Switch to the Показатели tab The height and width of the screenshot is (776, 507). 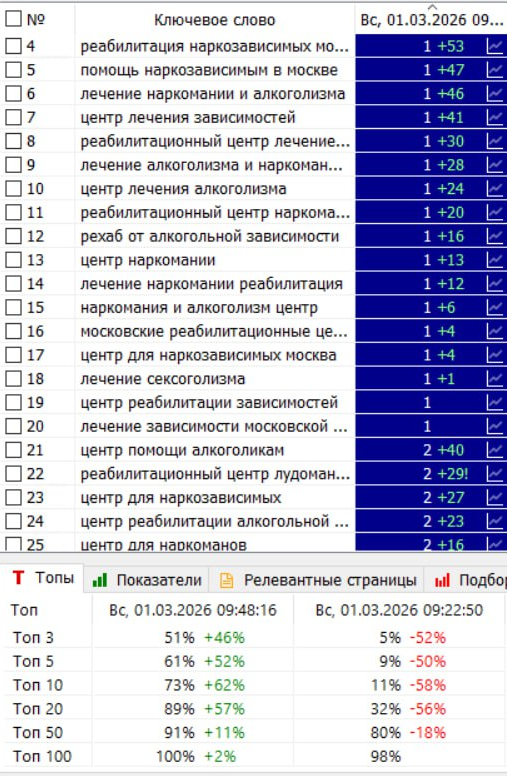coord(147,580)
